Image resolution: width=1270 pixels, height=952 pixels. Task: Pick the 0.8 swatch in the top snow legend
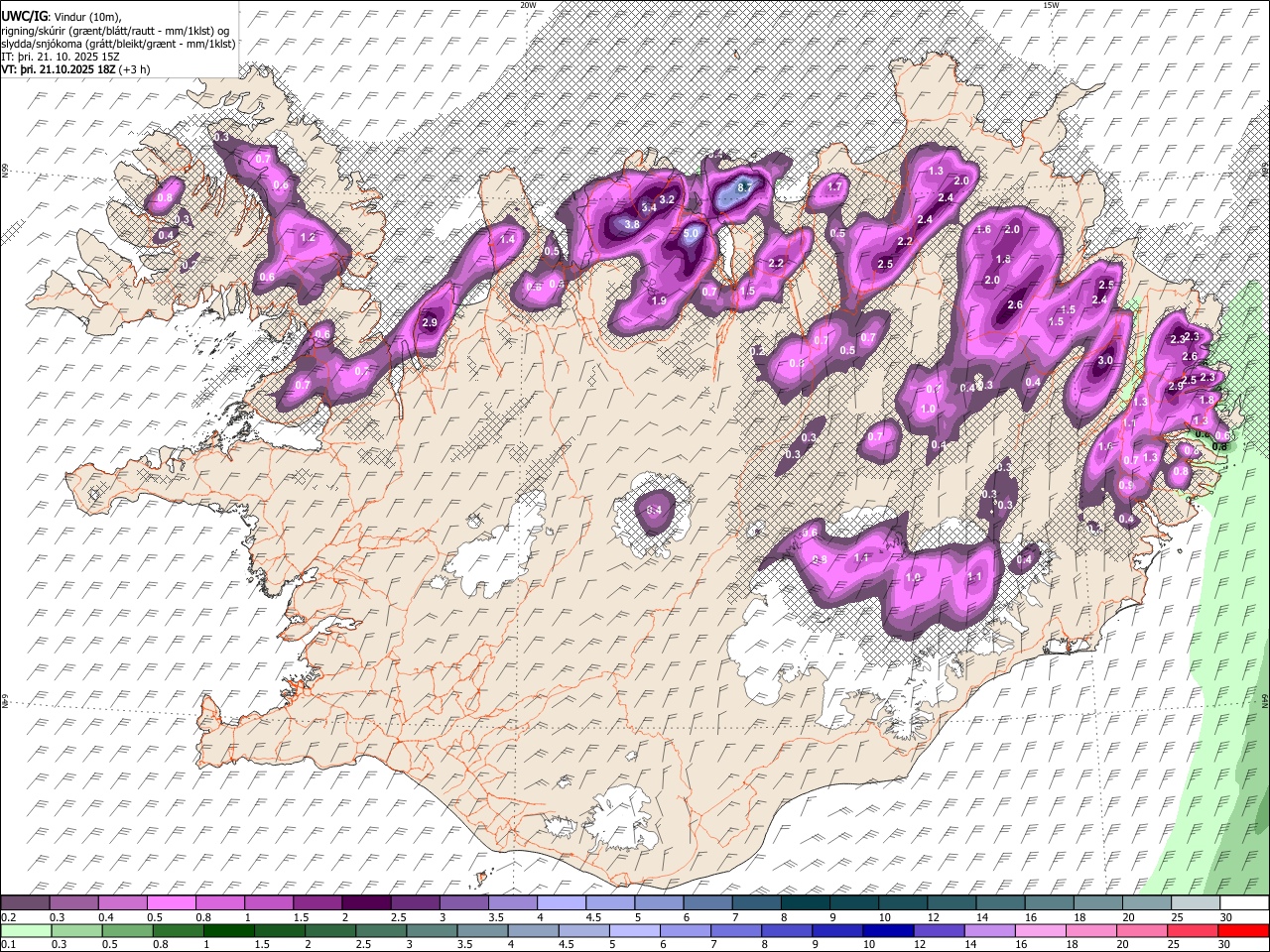click(x=220, y=903)
